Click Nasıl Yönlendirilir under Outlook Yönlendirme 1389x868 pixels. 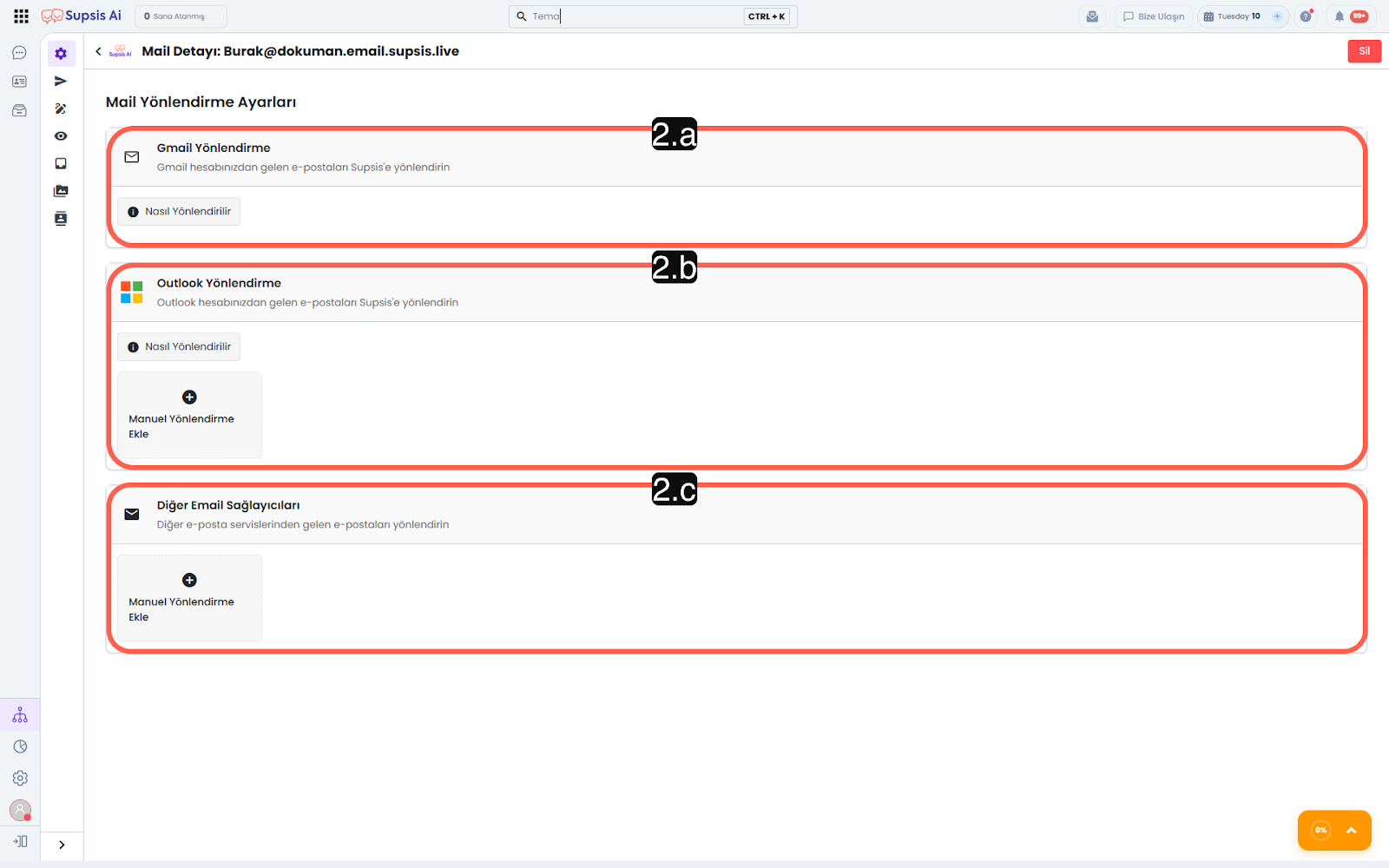pyautogui.click(x=179, y=347)
